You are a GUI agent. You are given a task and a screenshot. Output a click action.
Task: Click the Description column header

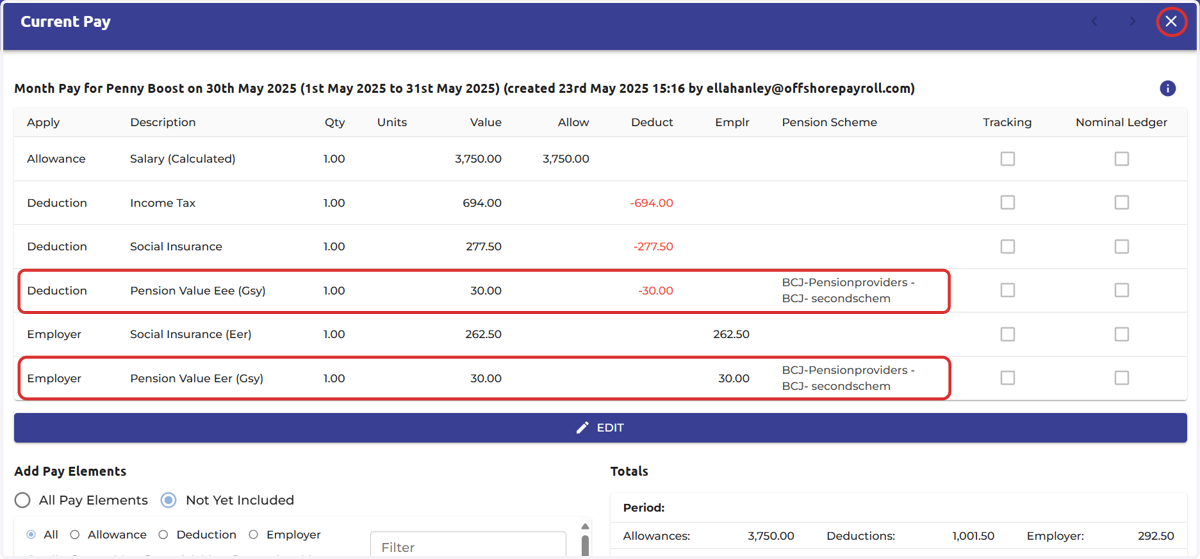(163, 122)
